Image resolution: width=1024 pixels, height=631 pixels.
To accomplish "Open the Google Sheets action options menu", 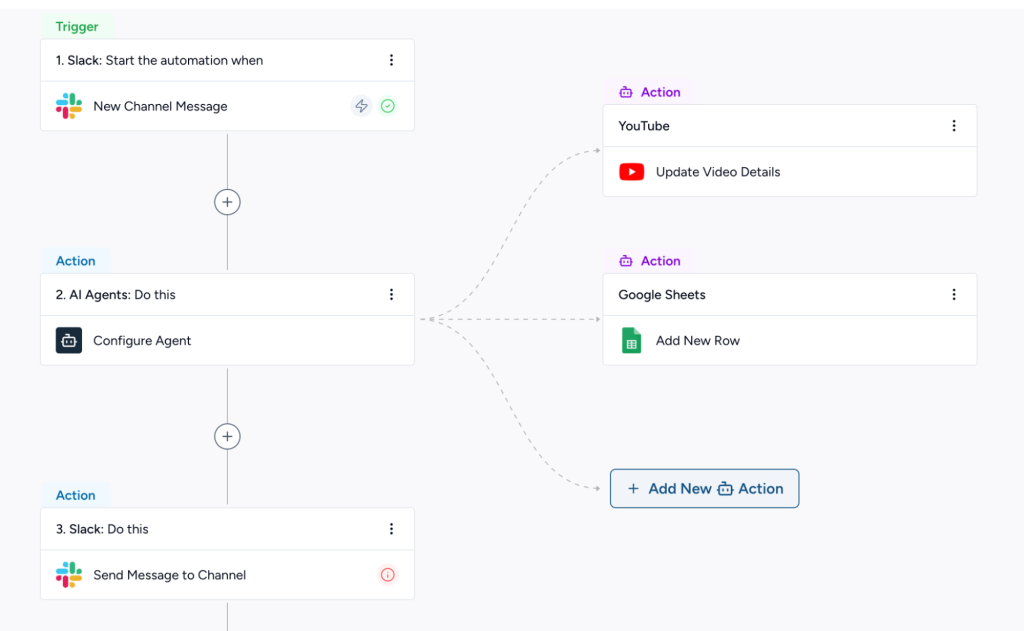I will pos(954,295).
